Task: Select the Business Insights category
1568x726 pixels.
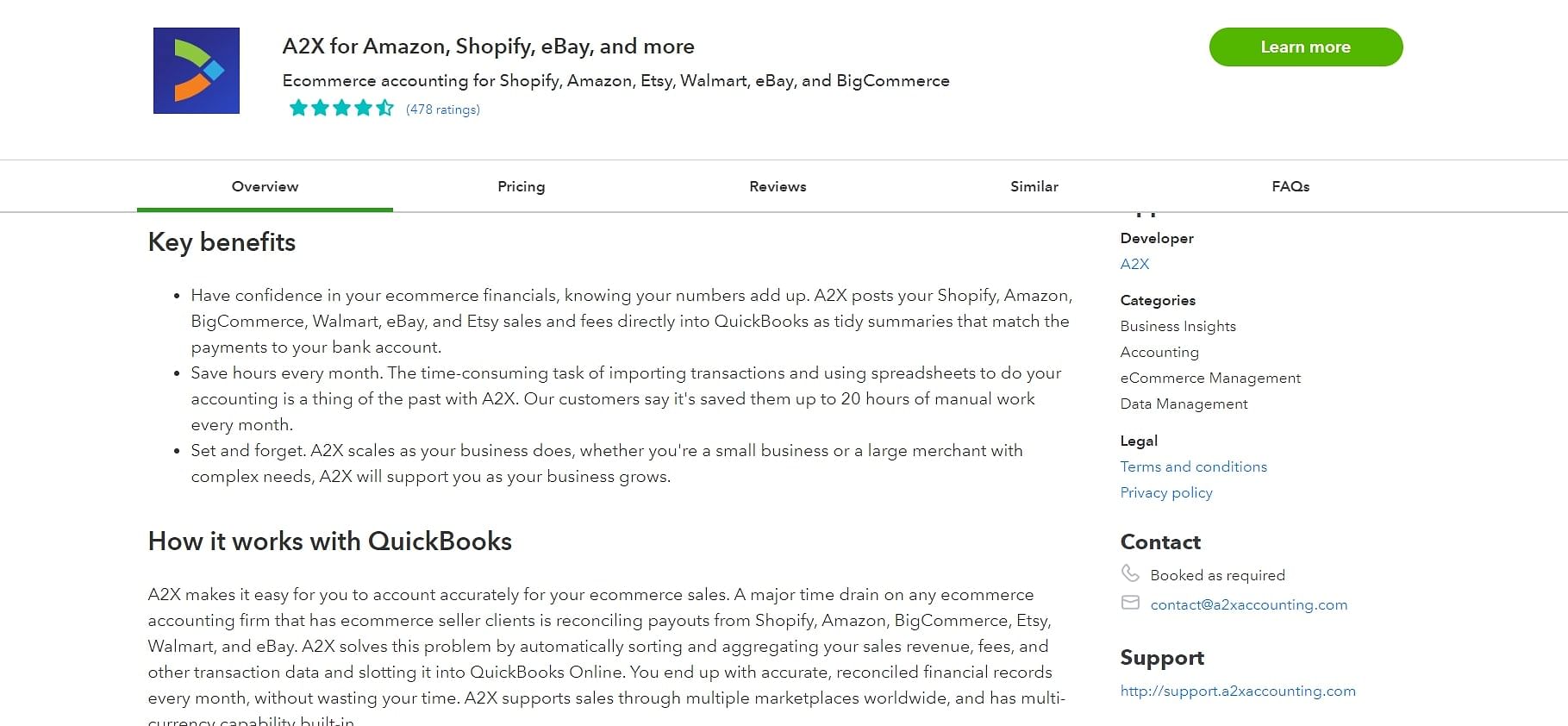Action: tap(1178, 326)
